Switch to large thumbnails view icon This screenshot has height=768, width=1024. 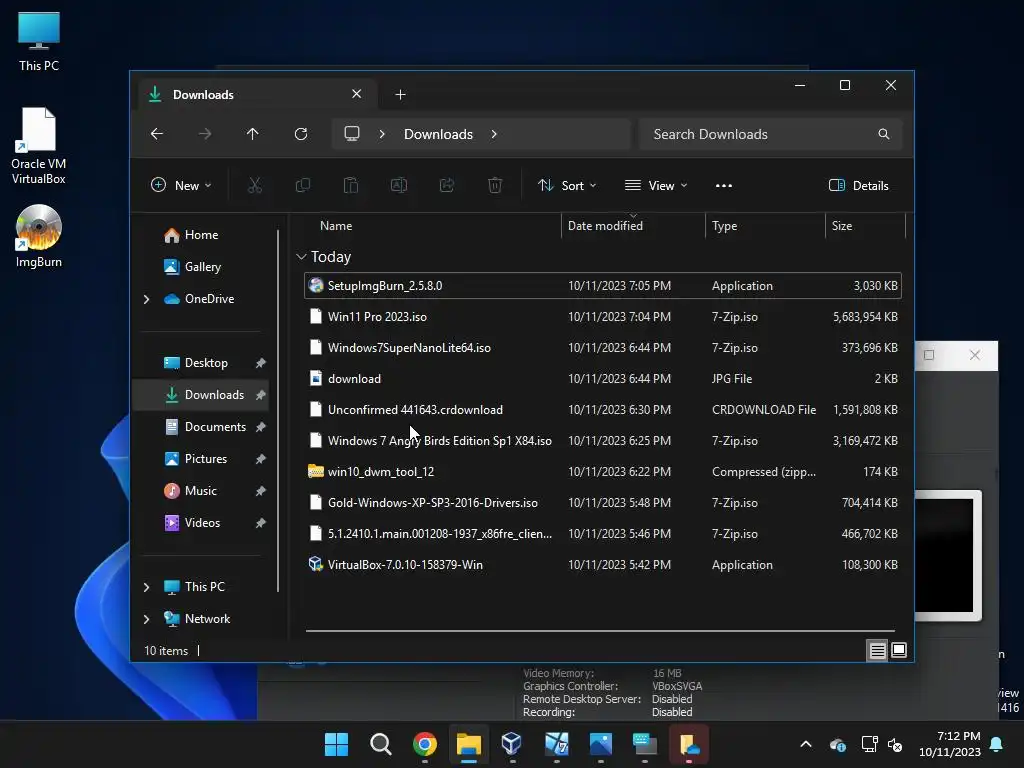click(x=899, y=650)
